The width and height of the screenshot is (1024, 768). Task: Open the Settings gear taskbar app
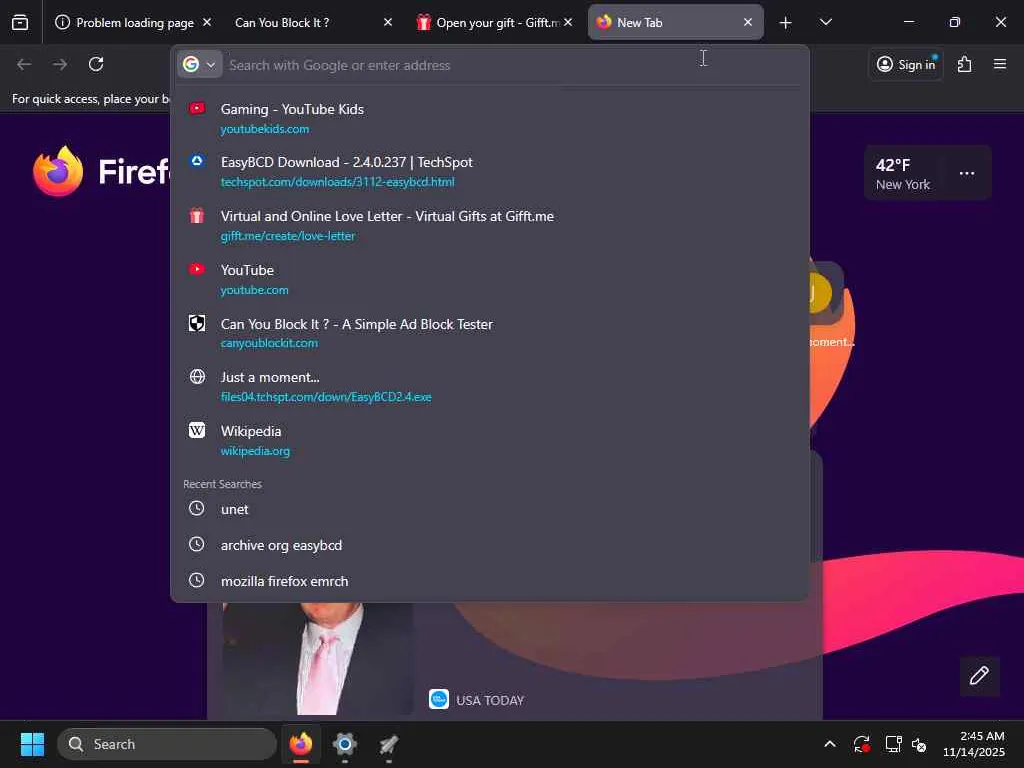[345, 744]
